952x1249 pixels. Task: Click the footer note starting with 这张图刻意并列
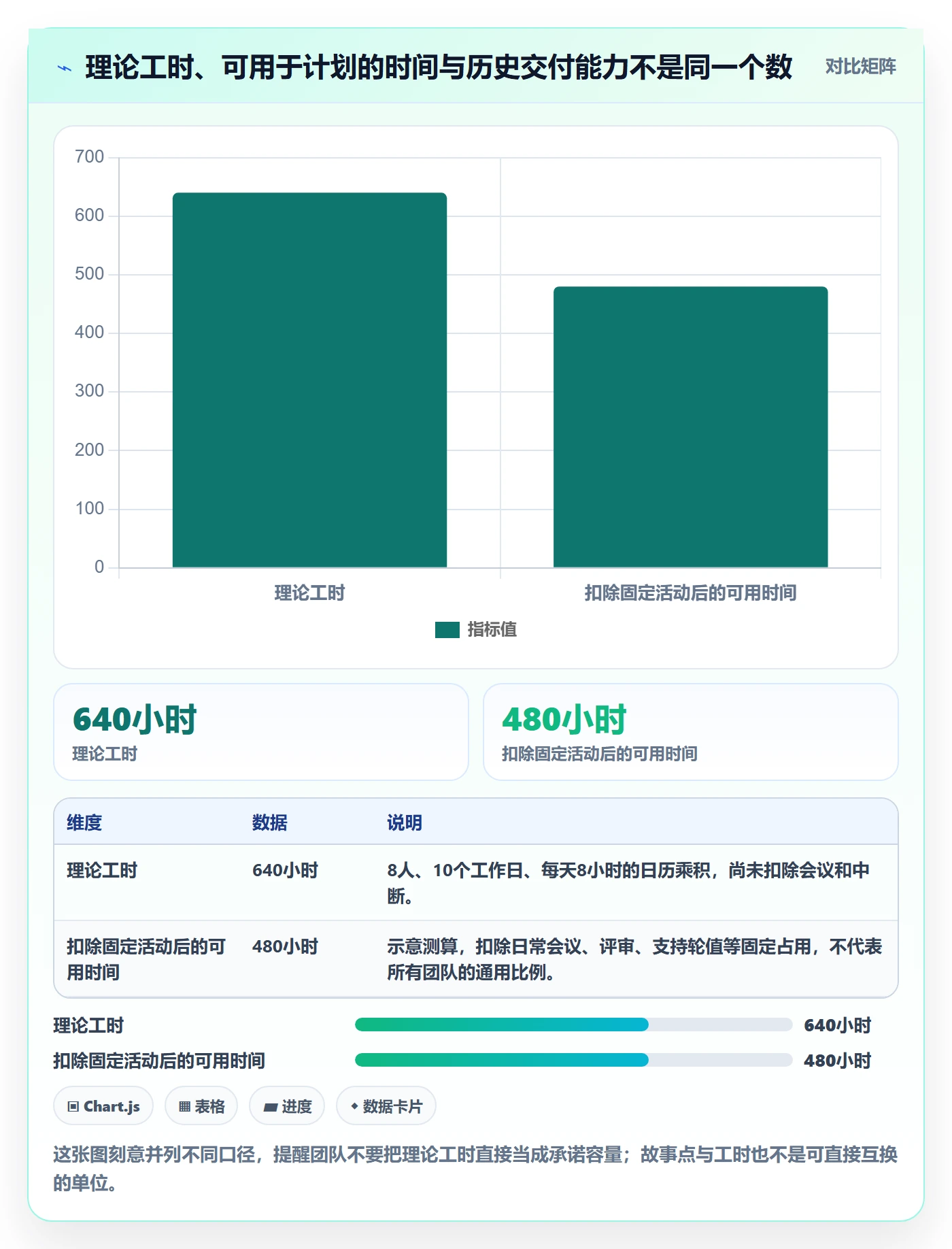click(x=475, y=1168)
